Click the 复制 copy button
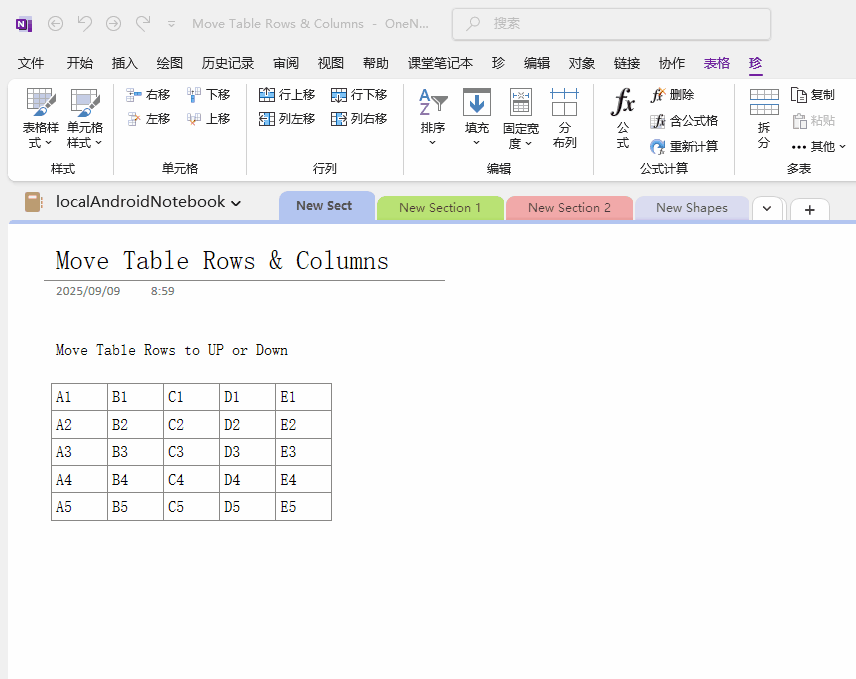The width and height of the screenshot is (856, 679). (x=812, y=95)
